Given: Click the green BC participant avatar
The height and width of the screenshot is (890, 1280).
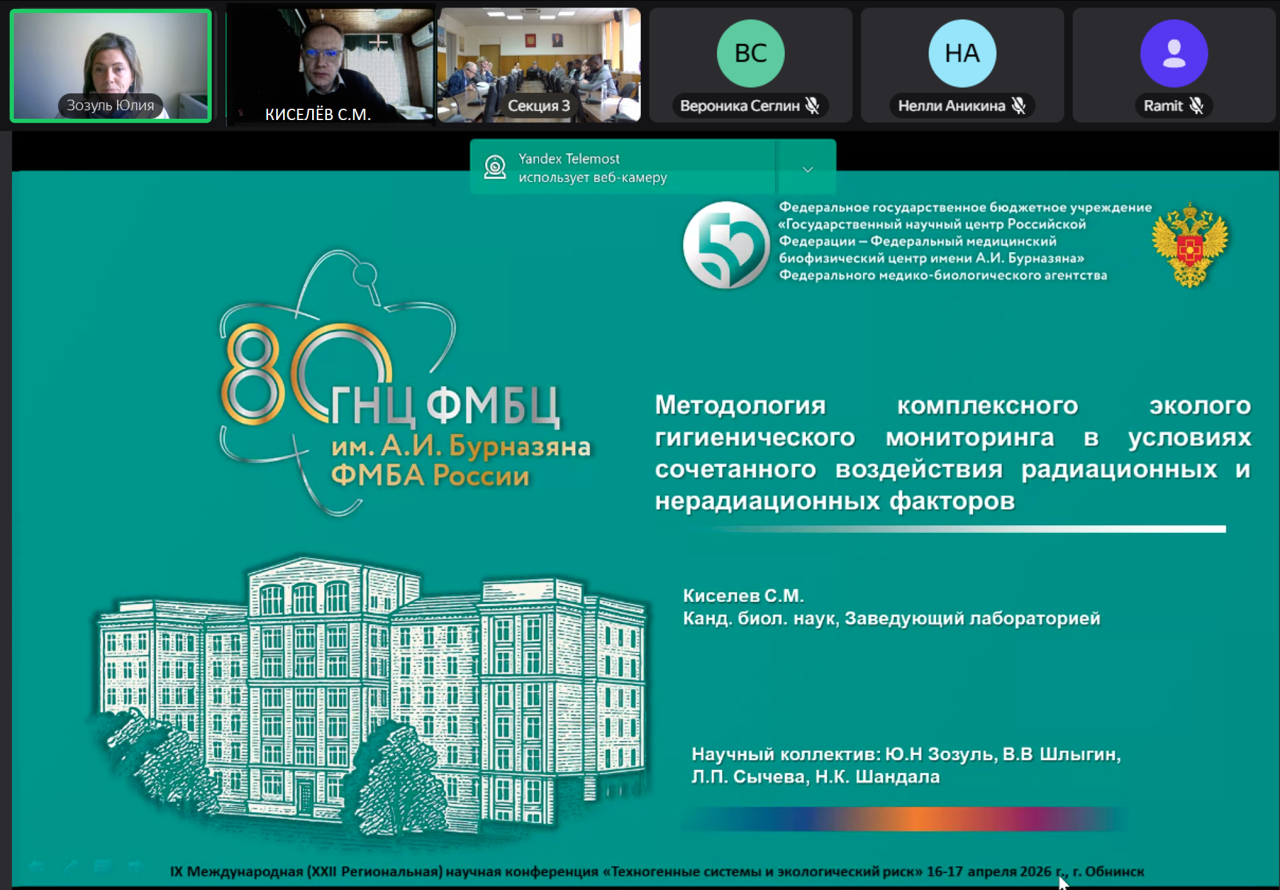Looking at the screenshot, I should [750, 54].
